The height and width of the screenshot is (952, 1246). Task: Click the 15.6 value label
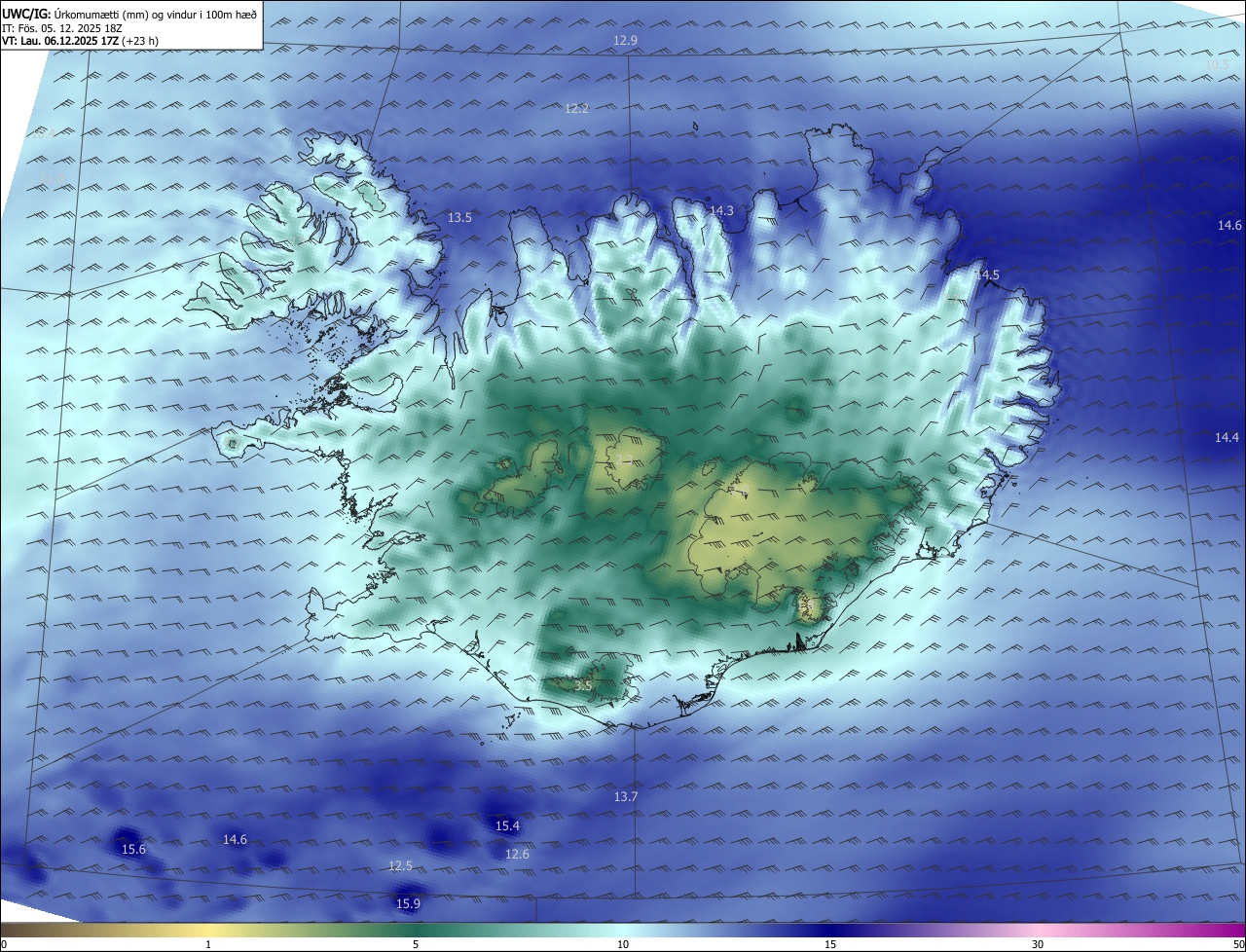pyautogui.click(x=133, y=850)
